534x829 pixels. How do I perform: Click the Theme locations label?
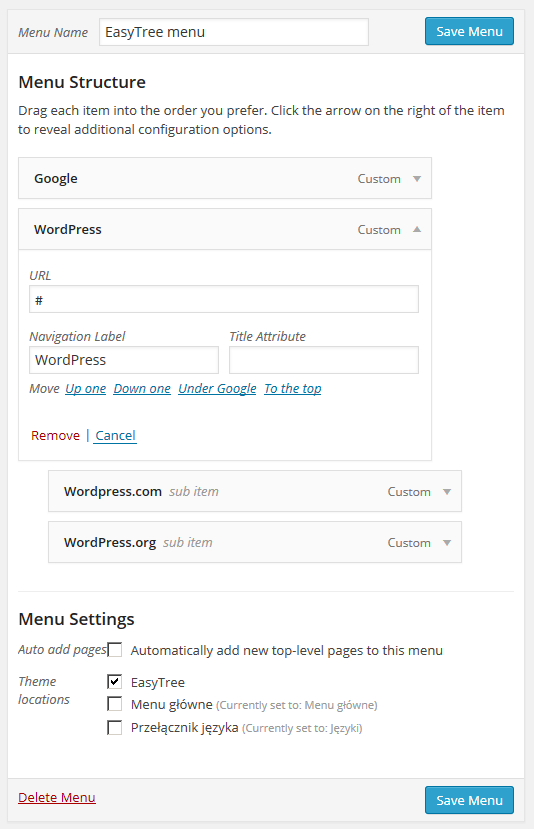click(x=44, y=690)
